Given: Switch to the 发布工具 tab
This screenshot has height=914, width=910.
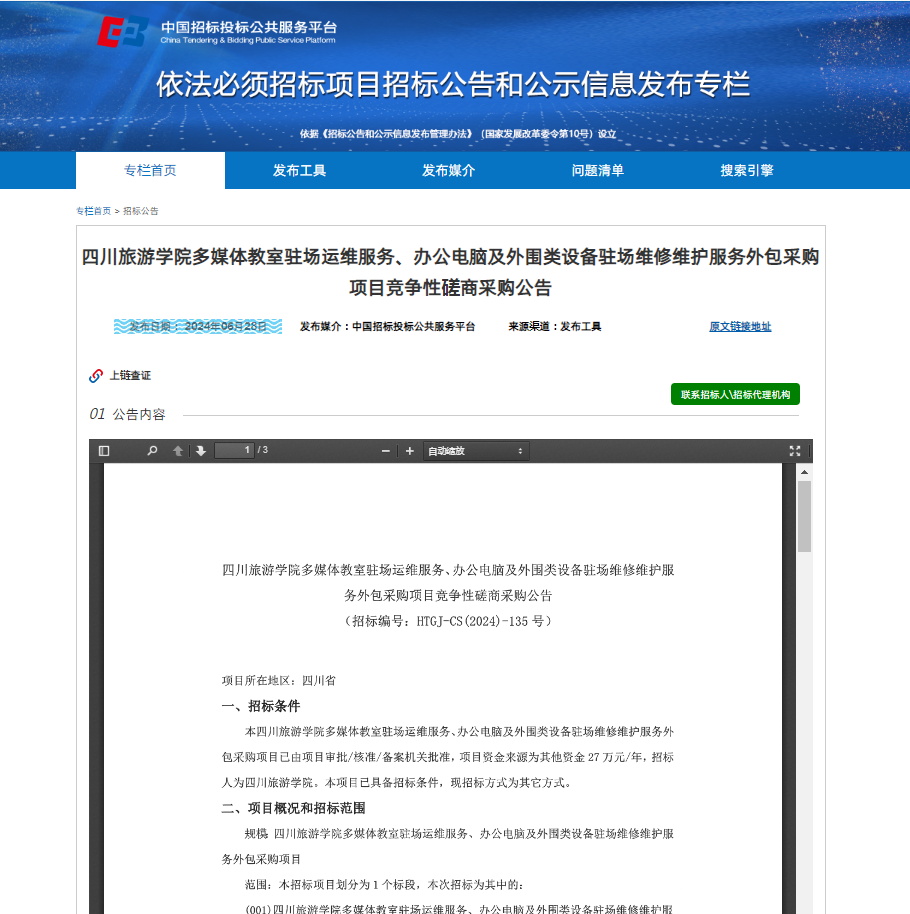Looking at the screenshot, I should [x=300, y=170].
